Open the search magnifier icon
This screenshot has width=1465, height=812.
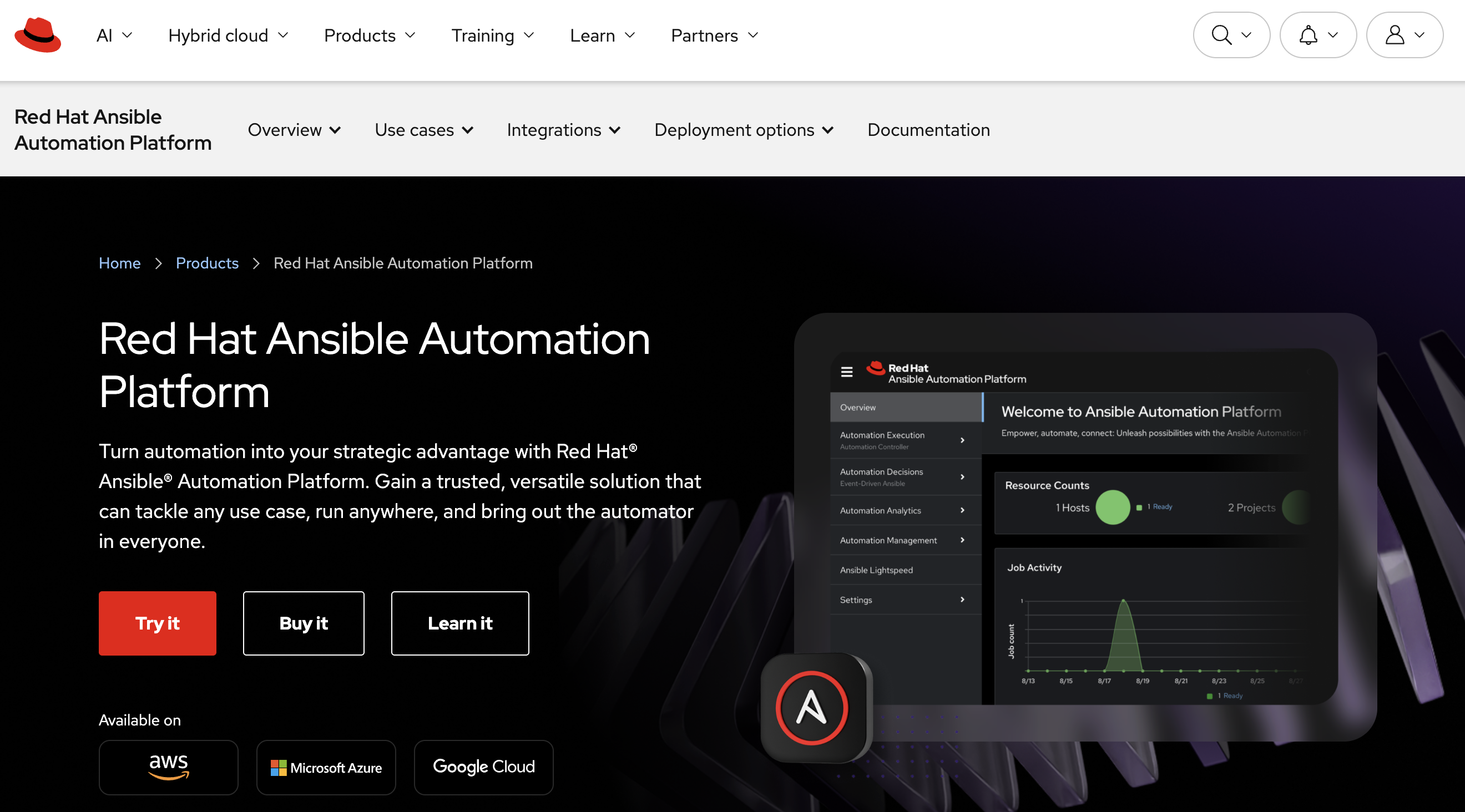click(x=1220, y=35)
